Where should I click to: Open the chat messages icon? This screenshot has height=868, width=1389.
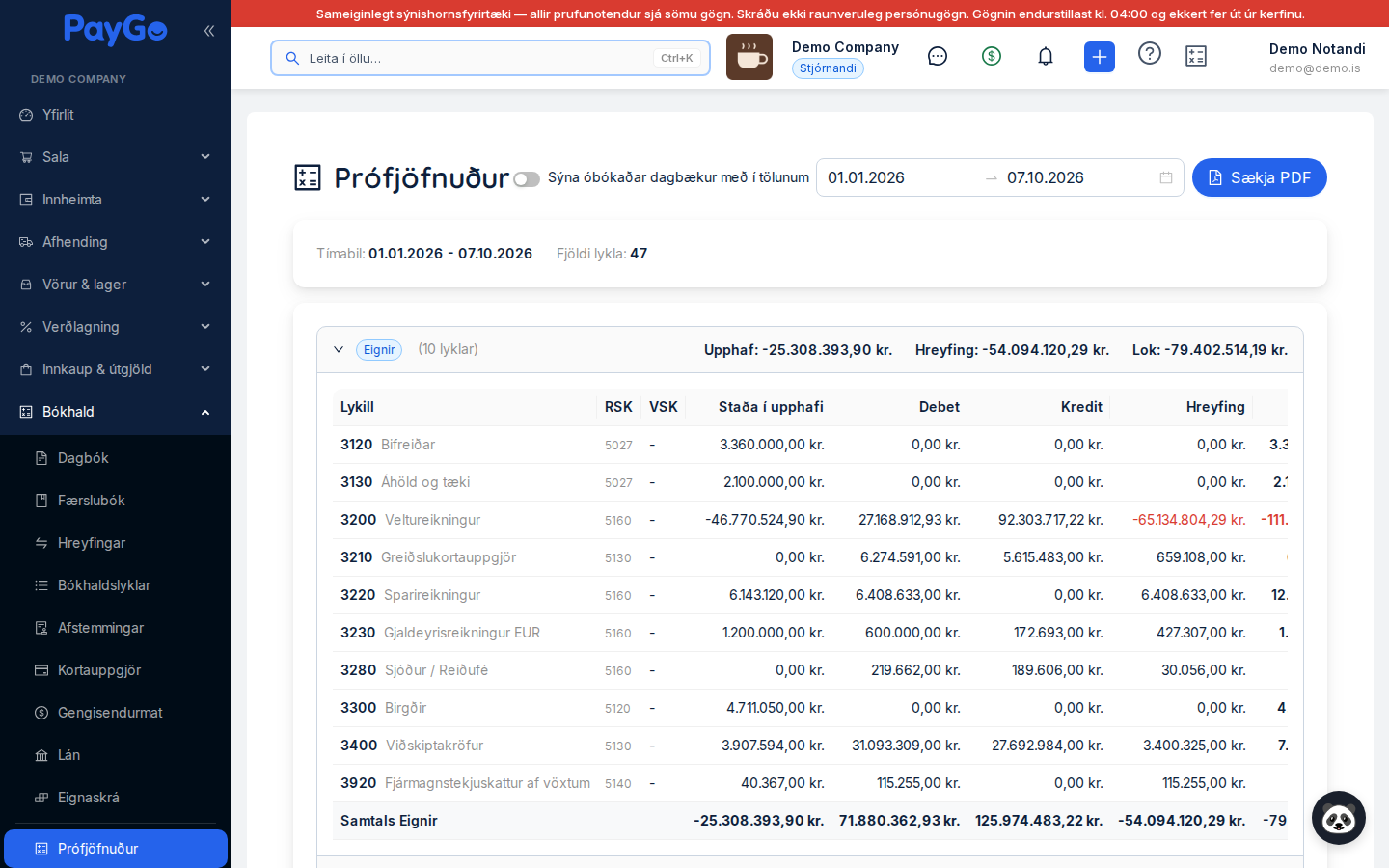pos(938,56)
